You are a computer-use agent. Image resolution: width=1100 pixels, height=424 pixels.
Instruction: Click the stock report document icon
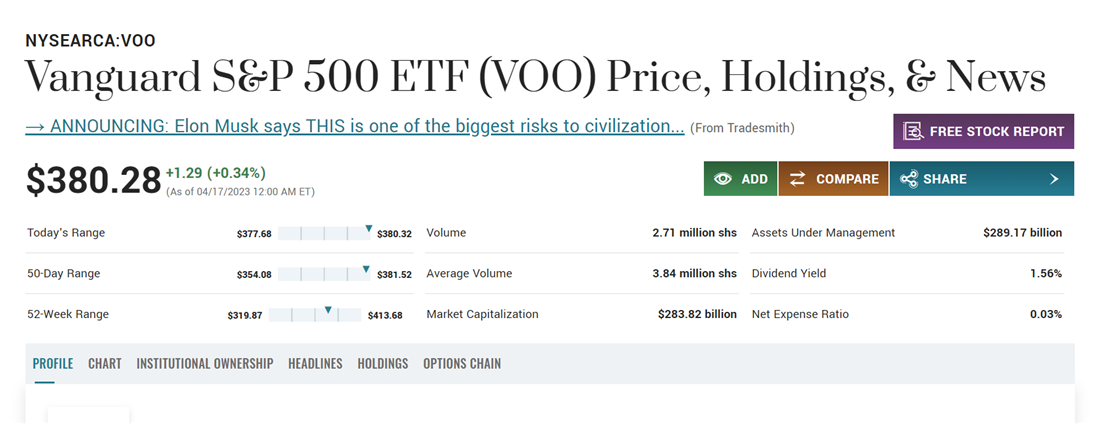pos(912,131)
